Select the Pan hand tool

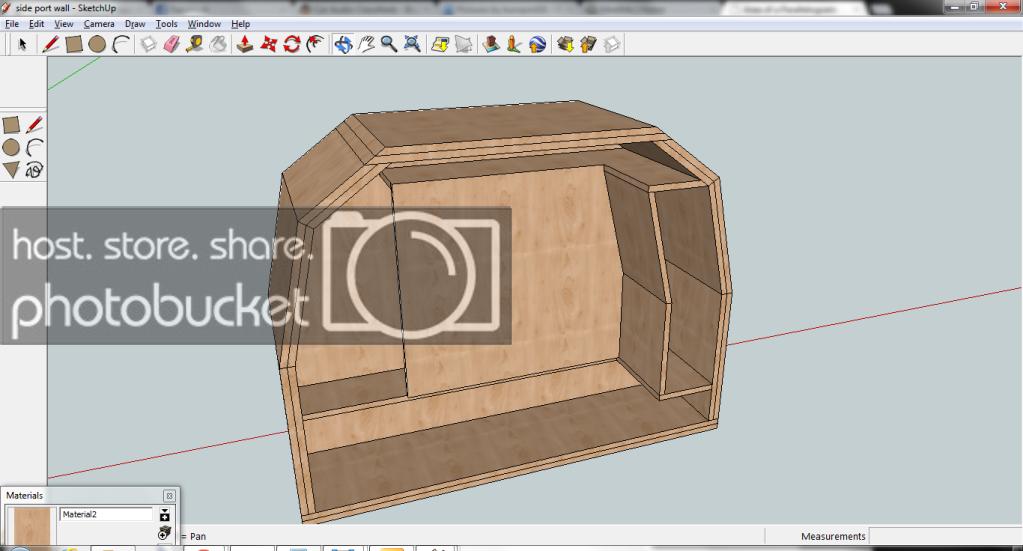pos(367,44)
